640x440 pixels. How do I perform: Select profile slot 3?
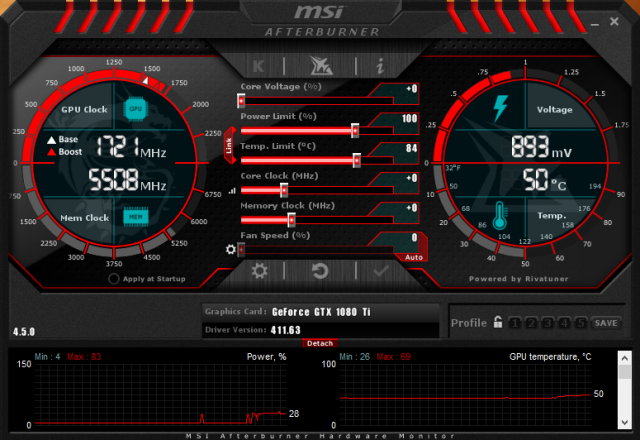548,323
